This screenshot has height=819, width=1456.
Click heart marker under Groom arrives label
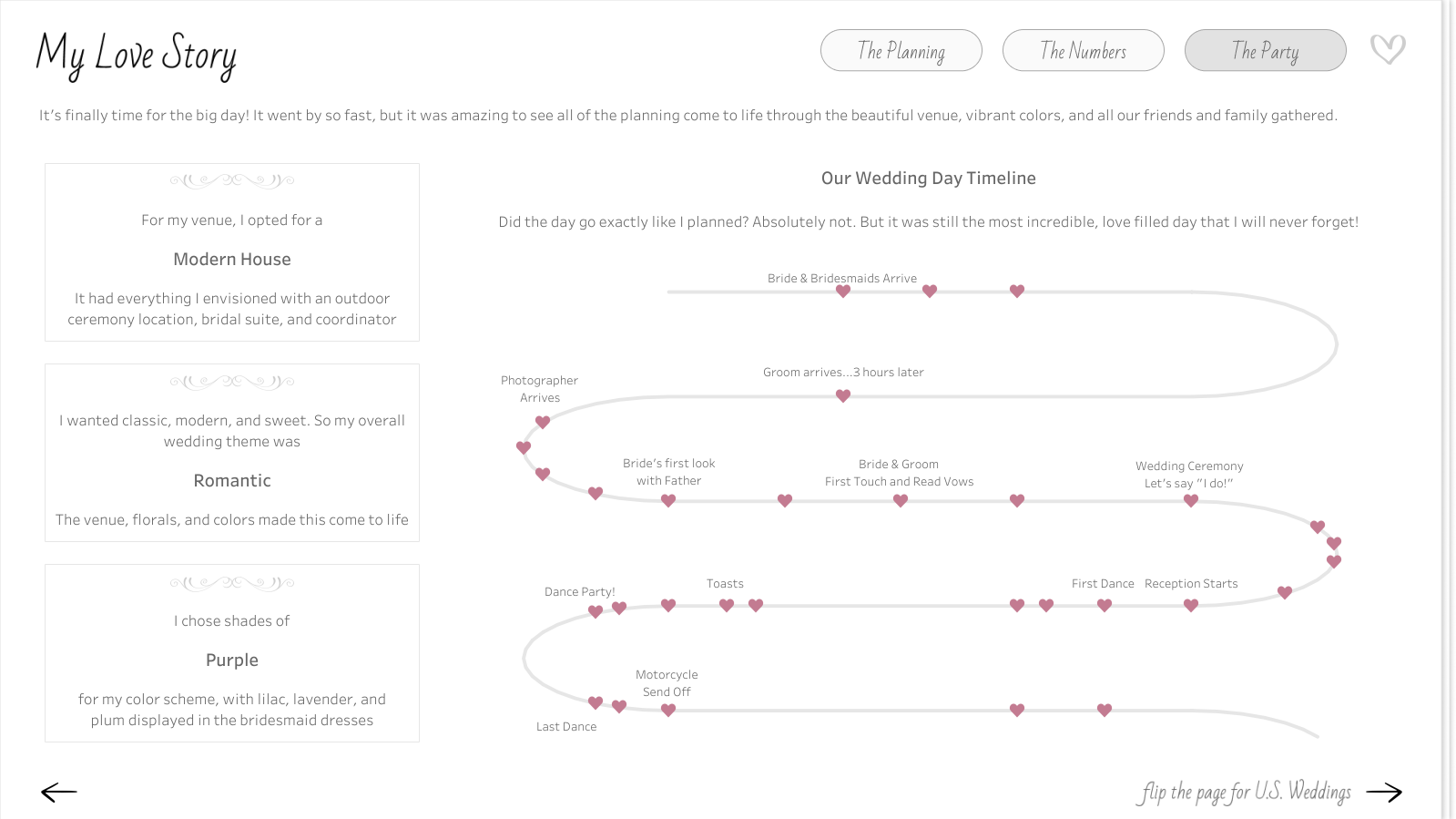pyautogui.click(x=843, y=395)
